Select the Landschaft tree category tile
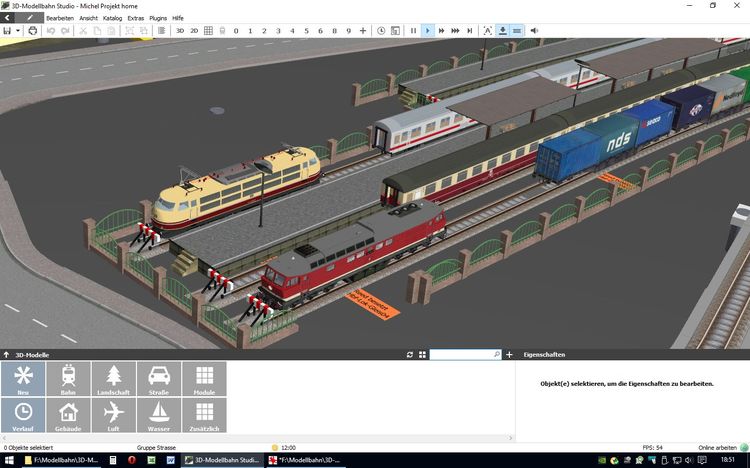Screen dimensions: 750x468 (113, 379)
